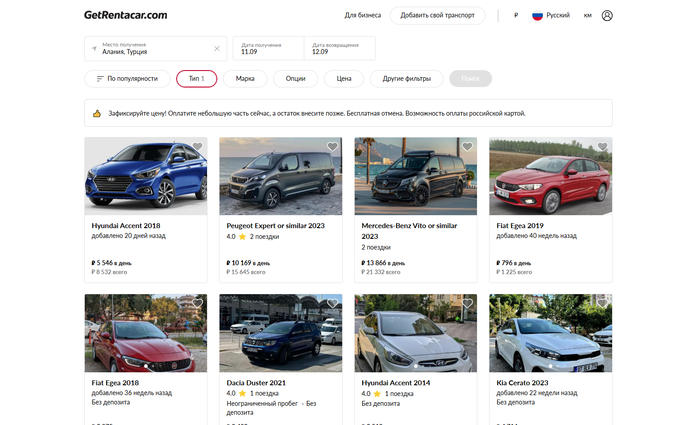This screenshot has height=425, width=700.
Task: Clear the pickup location with X
Action: click(x=217, y=49)
